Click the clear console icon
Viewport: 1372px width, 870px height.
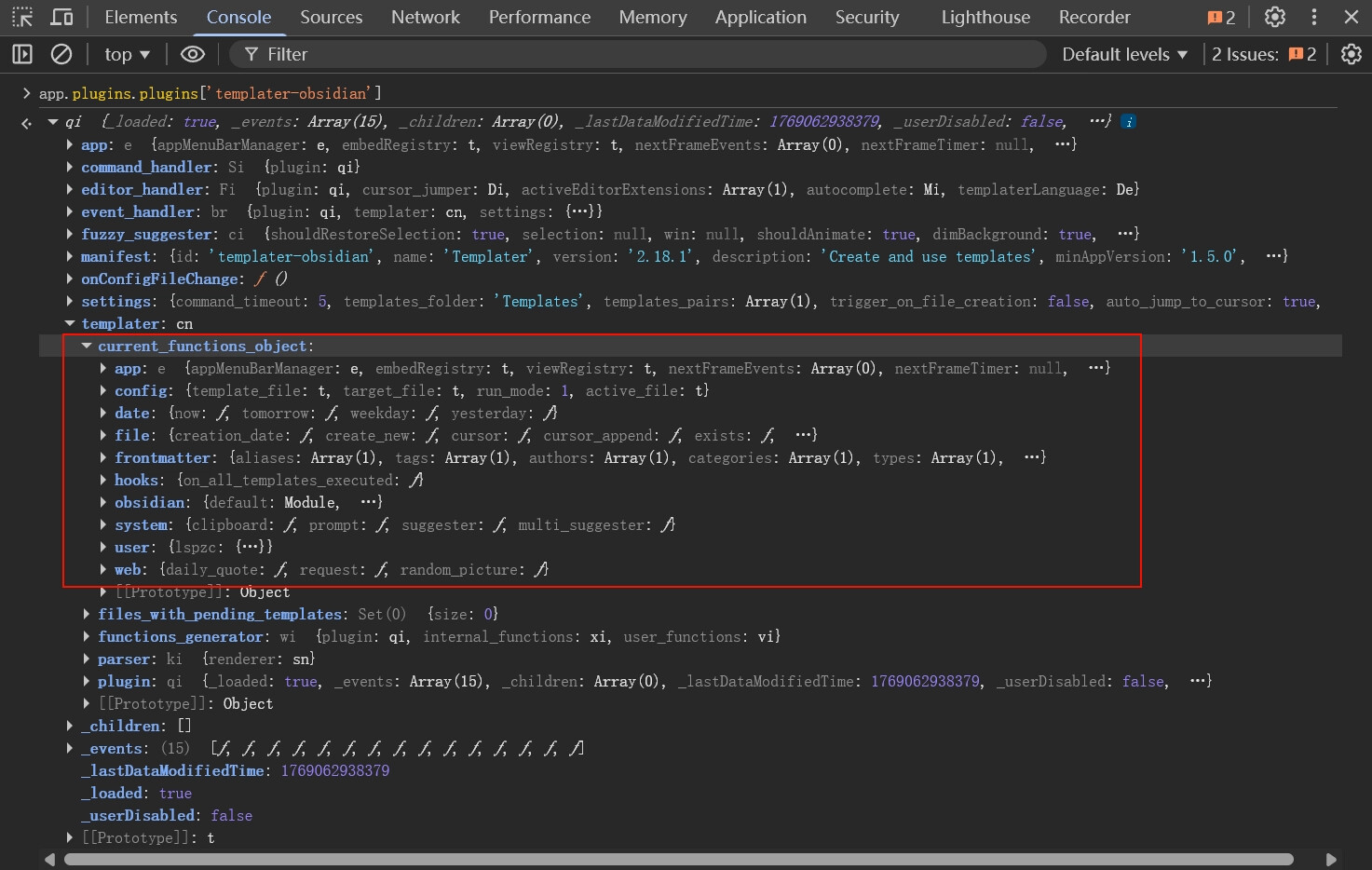(61, 54)
